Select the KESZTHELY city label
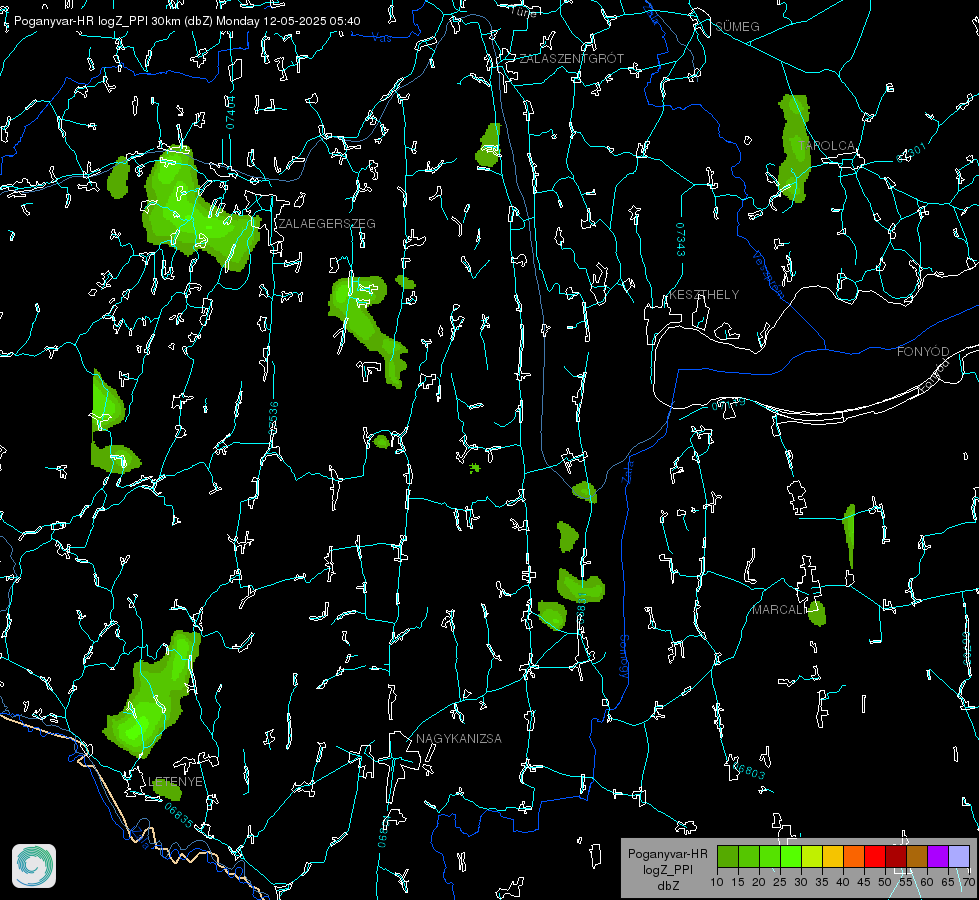The image size is (979, 900). pyautogui.click(x=704, y=294)
